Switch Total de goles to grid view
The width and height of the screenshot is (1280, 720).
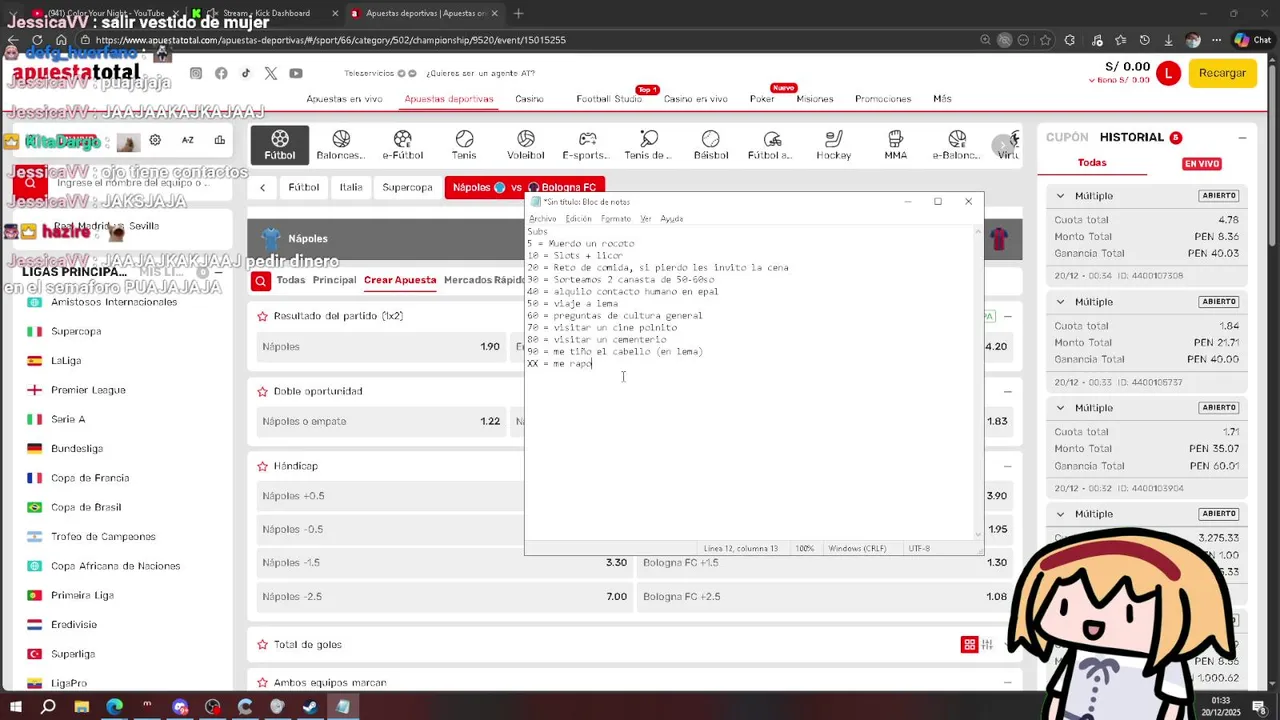pos(969,645)
